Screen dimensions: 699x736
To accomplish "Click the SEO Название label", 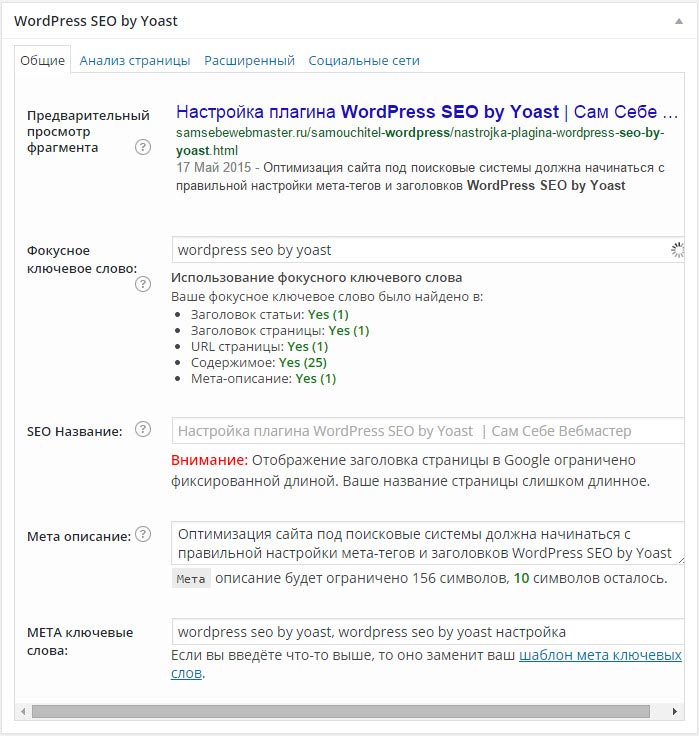I will pyautogui.click(x=75, y=431).
